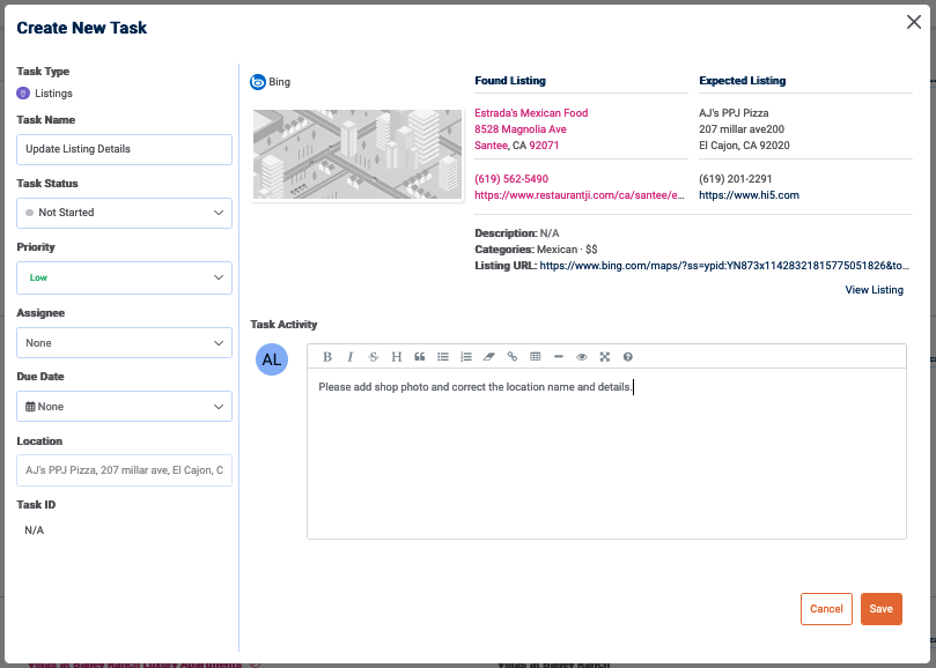Open the Task Status dropdown
Viewport: 936px width, 668px height.
[x=124, y=213]
